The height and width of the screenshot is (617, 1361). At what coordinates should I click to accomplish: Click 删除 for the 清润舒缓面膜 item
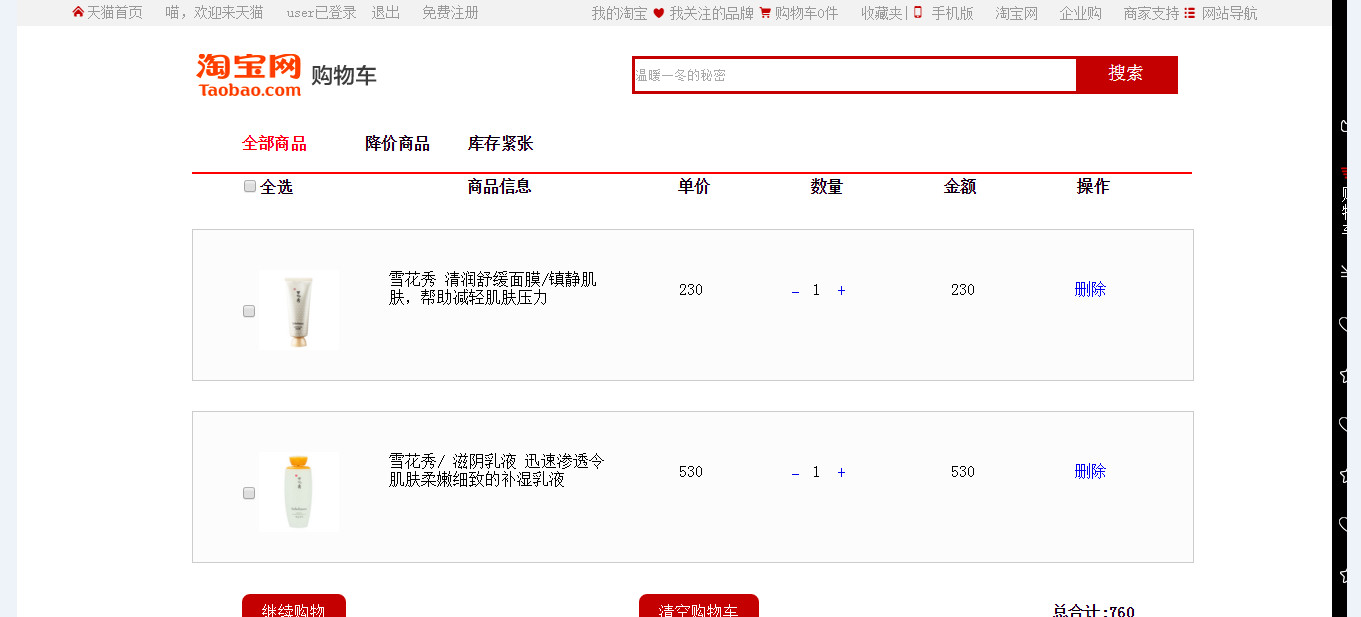coord(1090,290)
